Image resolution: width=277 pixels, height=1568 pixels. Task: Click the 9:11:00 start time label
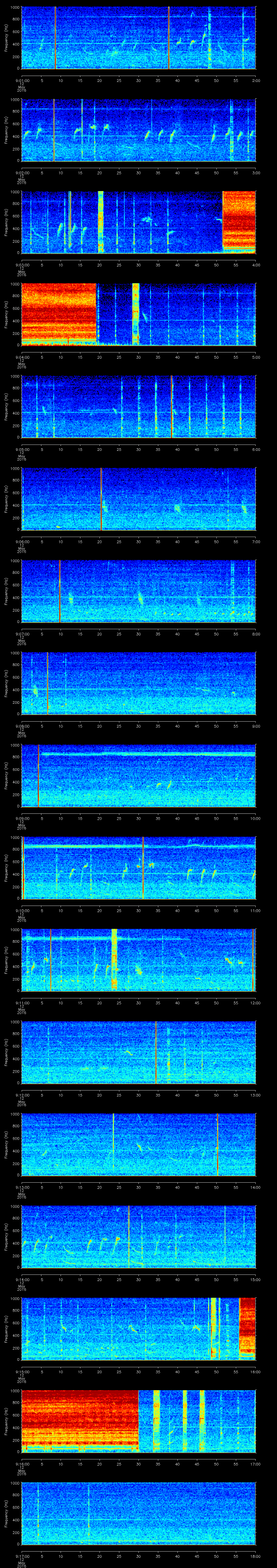[22, 1003]
